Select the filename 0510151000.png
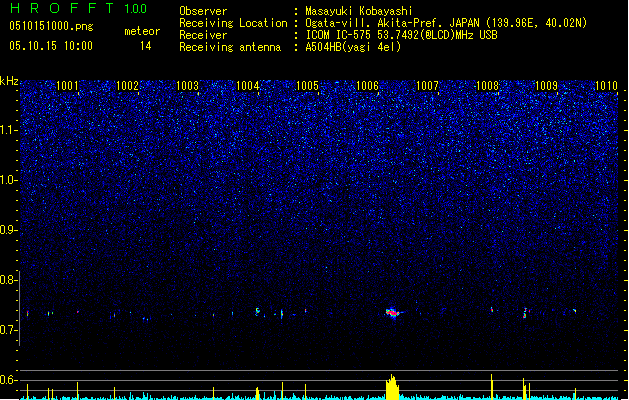Viewport: 629px width, 400px height. click(x=51, y=26)
